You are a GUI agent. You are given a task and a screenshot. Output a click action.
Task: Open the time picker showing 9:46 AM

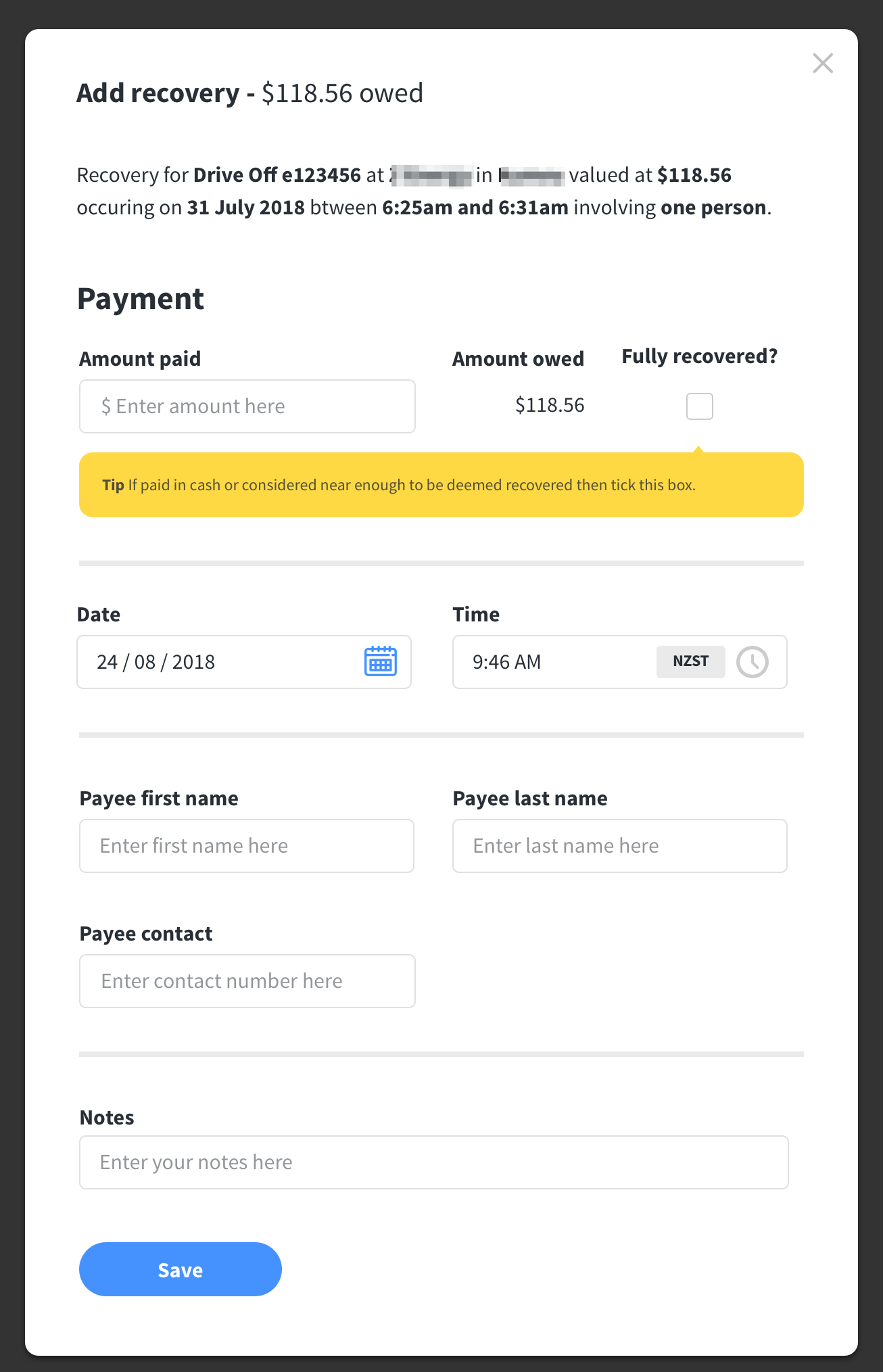click(541, 662)
